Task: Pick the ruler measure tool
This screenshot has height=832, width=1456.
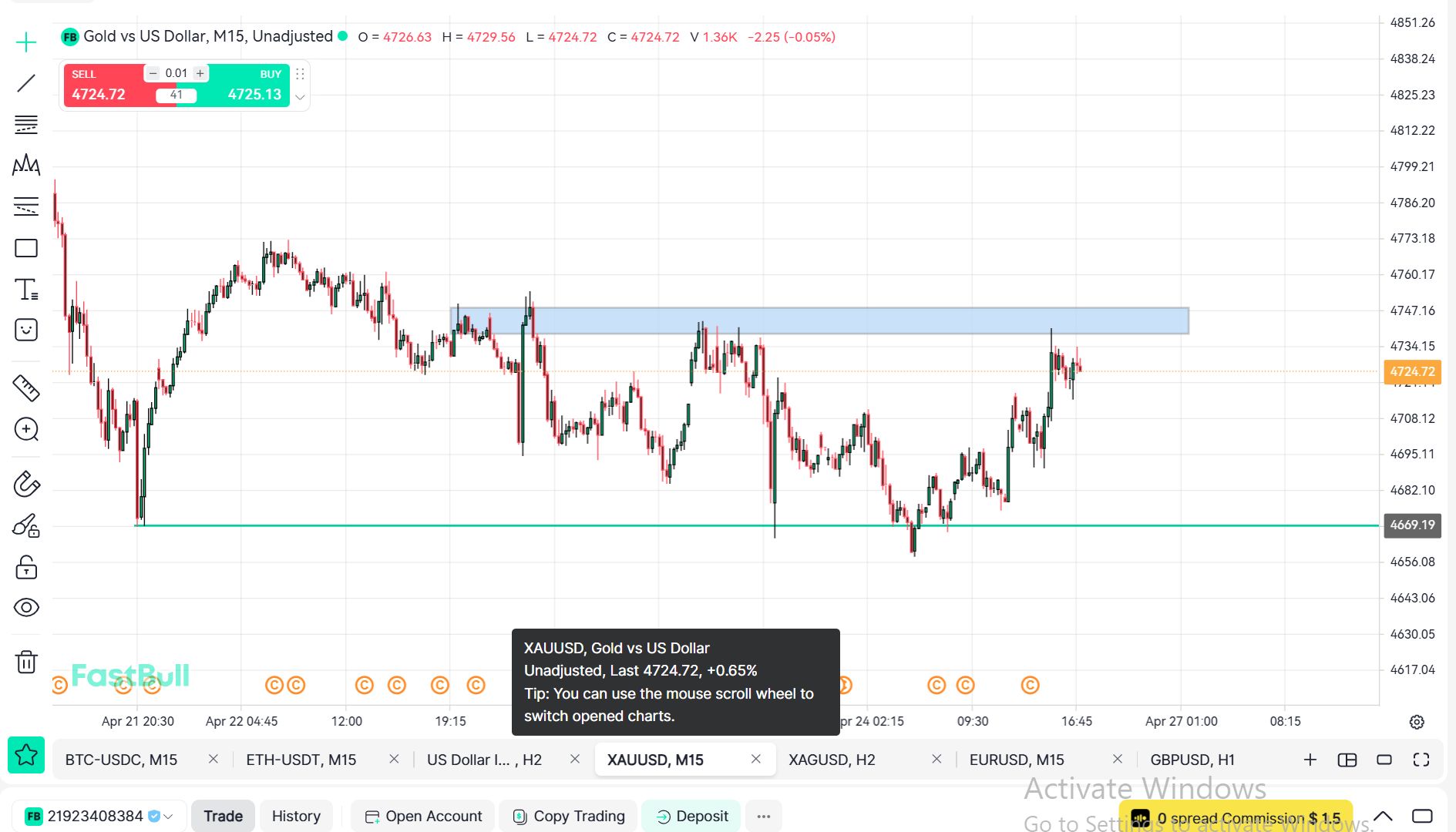Action: 26,388
